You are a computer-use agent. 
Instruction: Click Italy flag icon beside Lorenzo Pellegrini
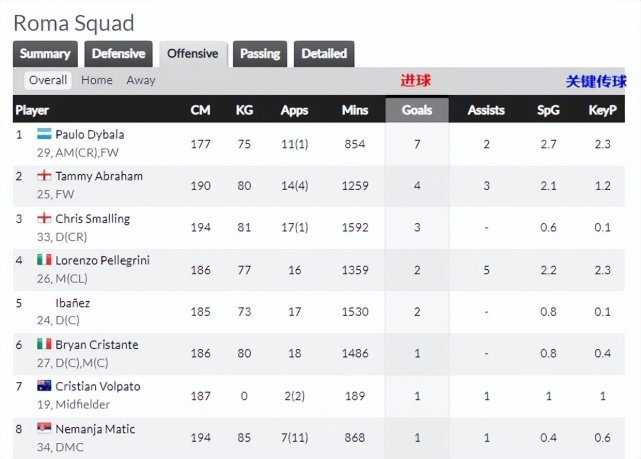point(44,260)
